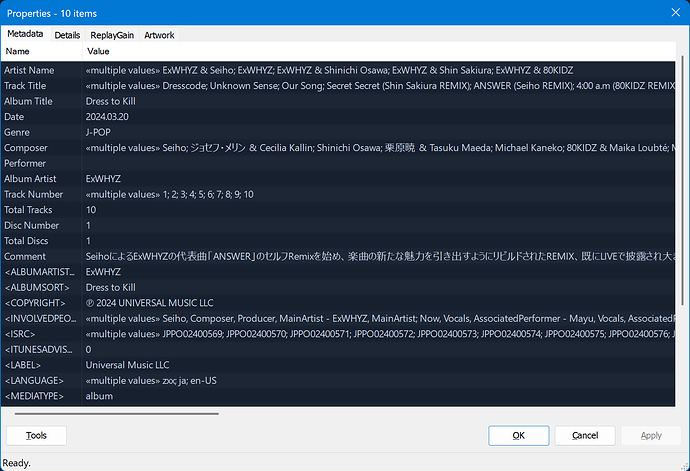Select the <LABEL> field name
The image size is (690, 471).
pyautogui.click(x=22, y=365)
